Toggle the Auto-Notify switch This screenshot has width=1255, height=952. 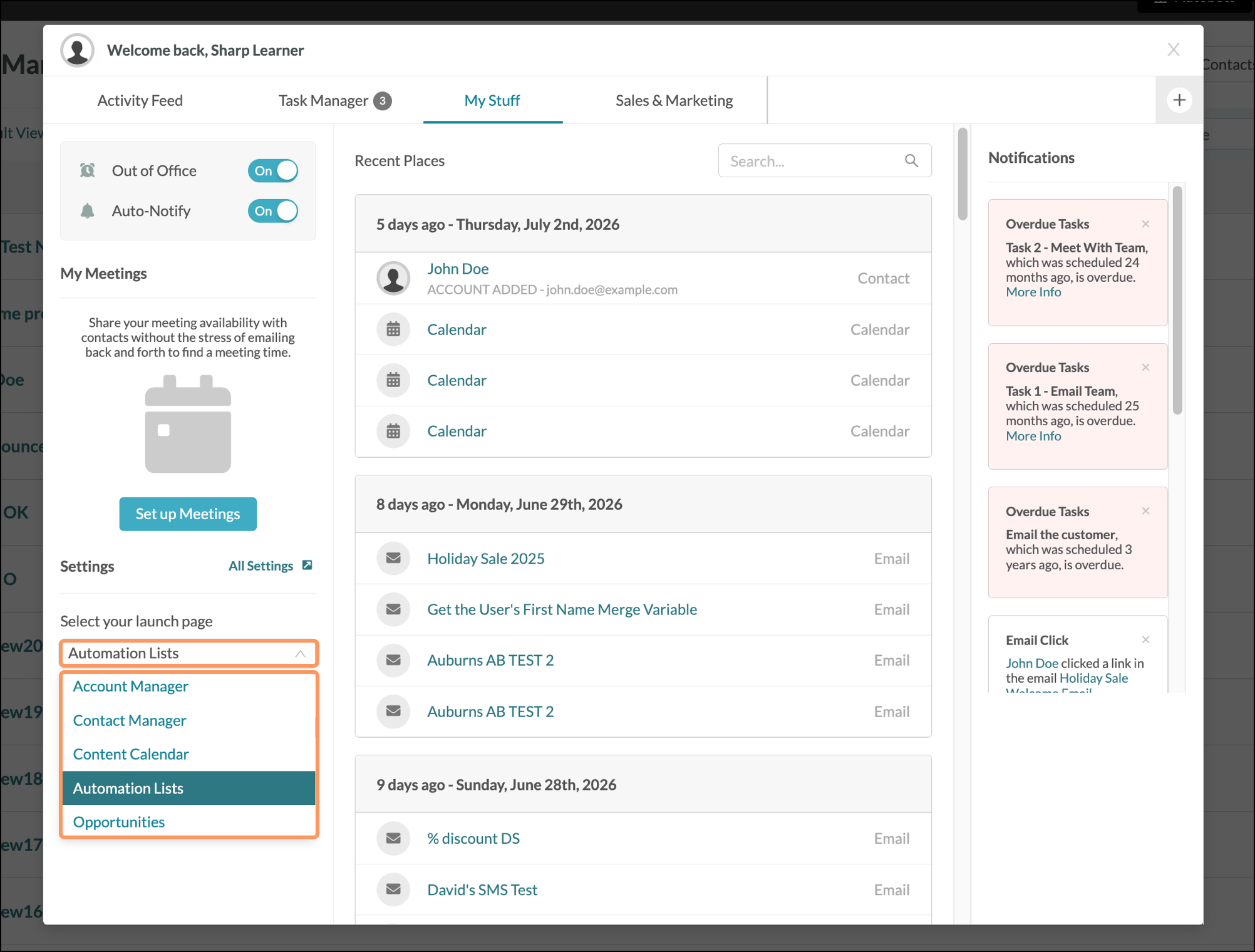pos(273,211)
